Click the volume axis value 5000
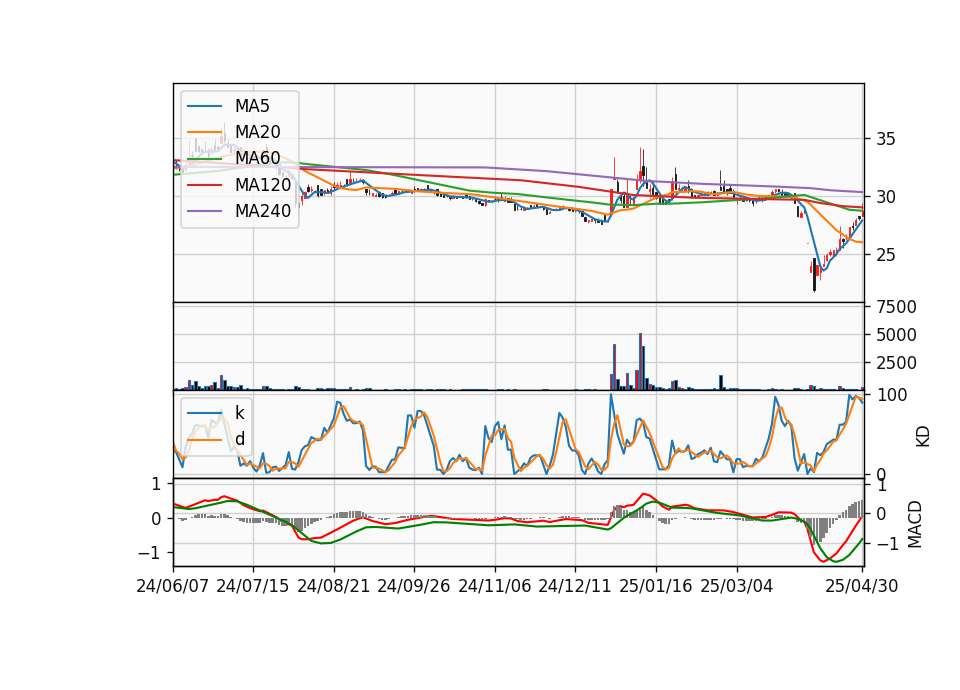The height and width of the screenshot is (690, 960). [896, 335]
